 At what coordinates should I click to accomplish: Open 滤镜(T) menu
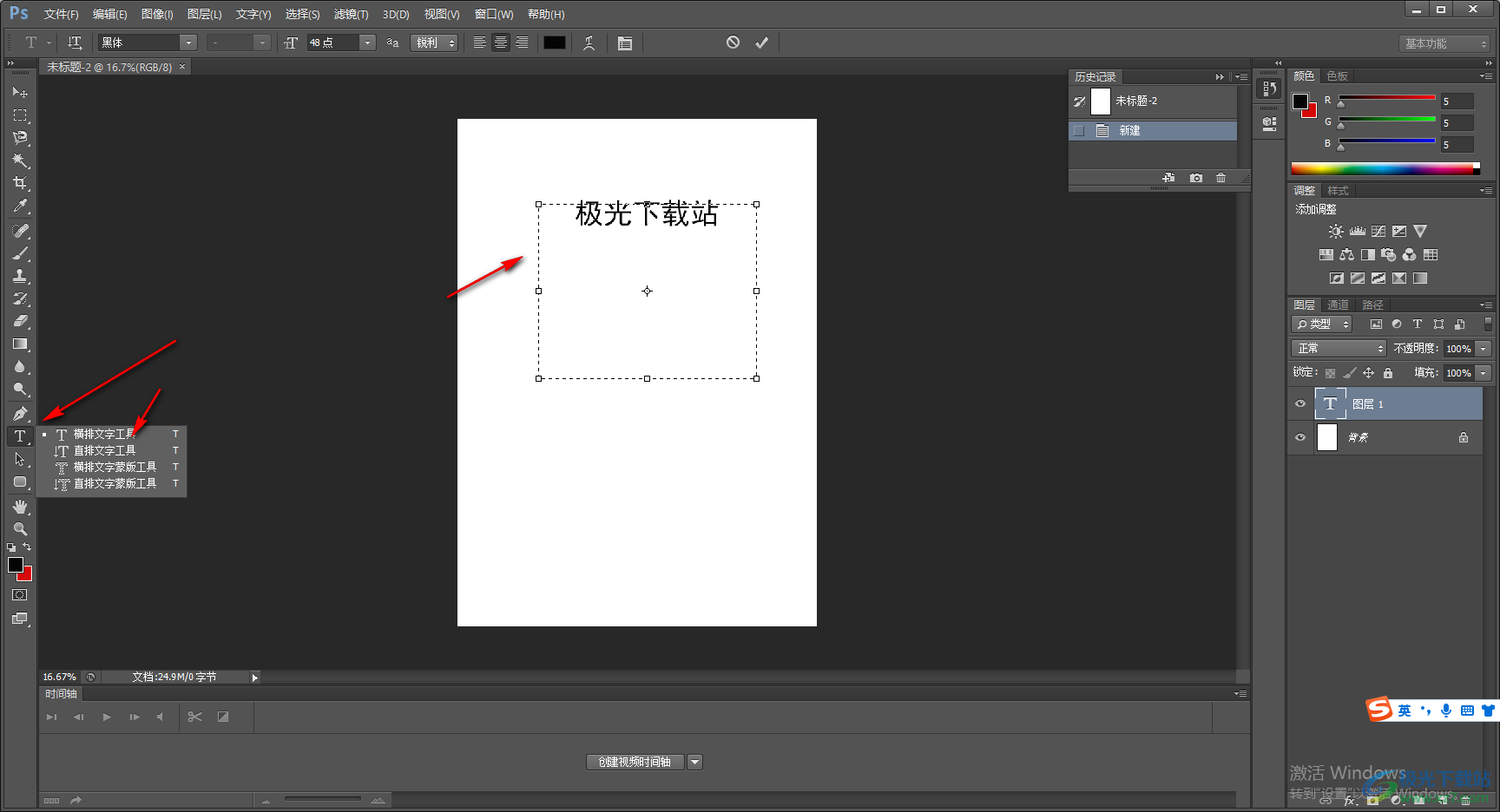tap(351, 14)
